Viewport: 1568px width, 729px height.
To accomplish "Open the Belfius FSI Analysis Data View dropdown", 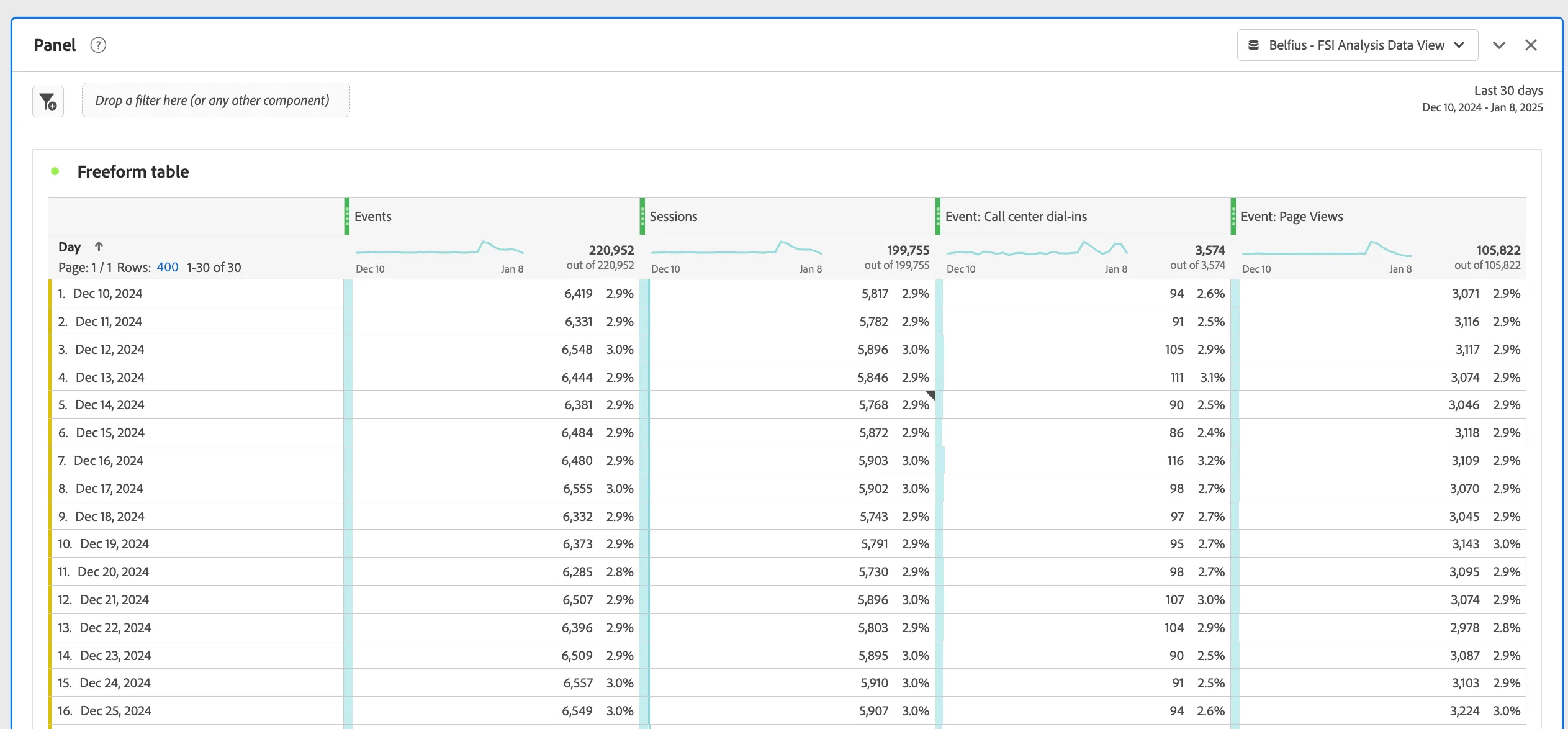I will [x=1357, y=45].
